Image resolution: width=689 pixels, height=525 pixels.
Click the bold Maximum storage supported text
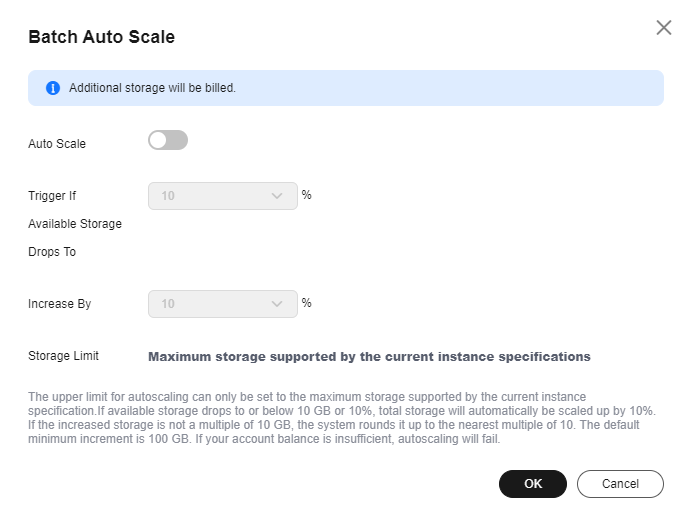coord(369,357)
